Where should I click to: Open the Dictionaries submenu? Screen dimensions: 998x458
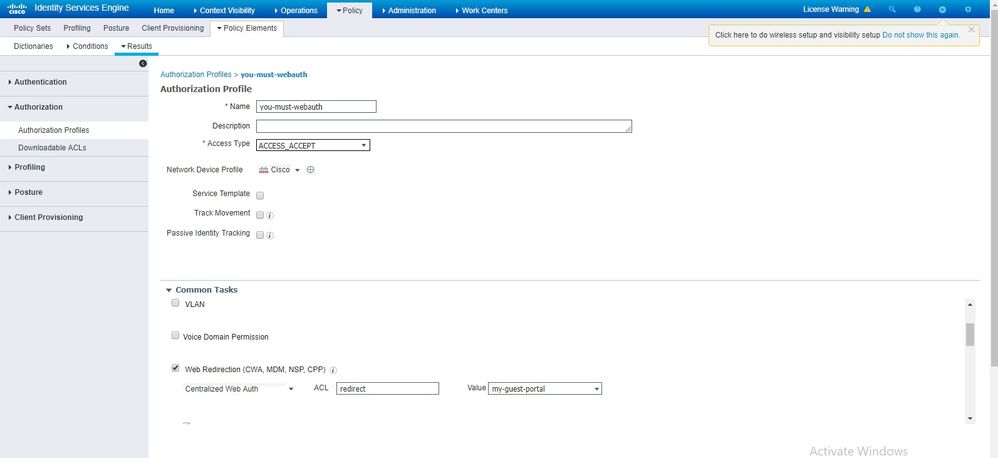pos(33,46)
